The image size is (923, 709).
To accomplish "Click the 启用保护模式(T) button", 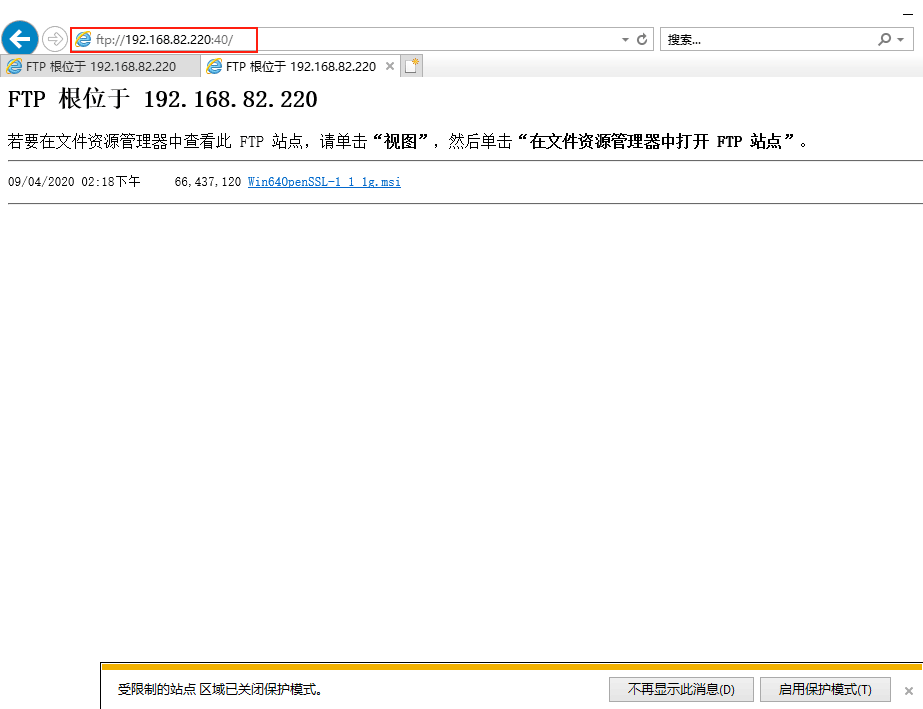I will point(825,689).
